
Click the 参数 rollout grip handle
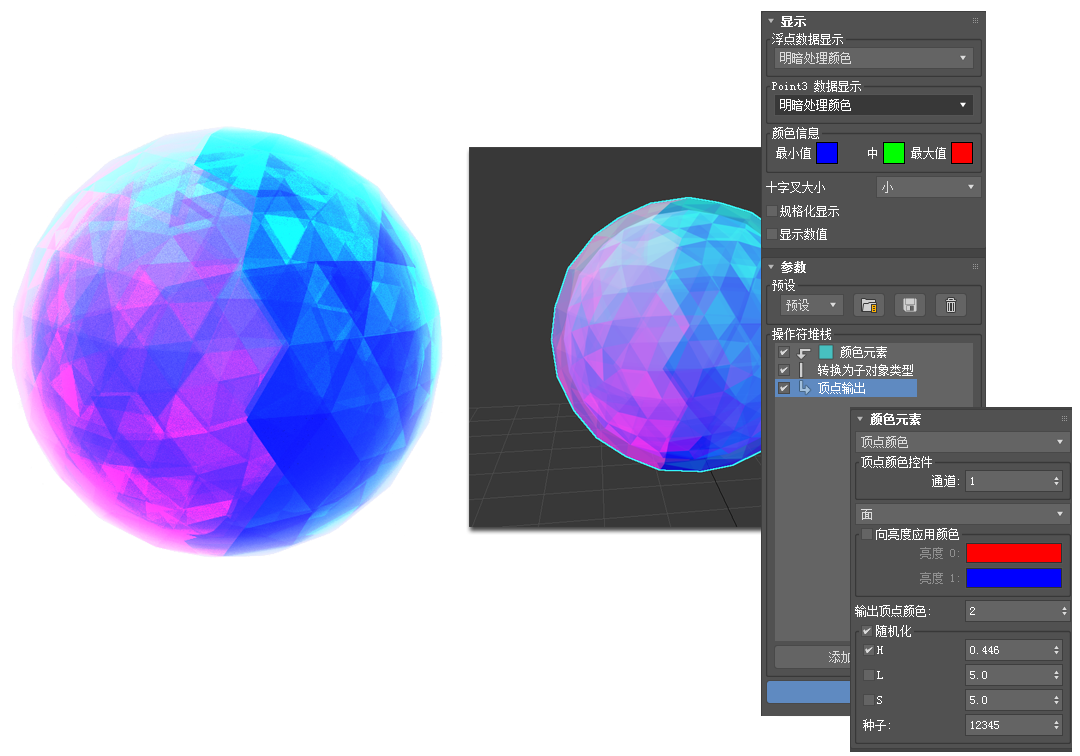[975, 266]
